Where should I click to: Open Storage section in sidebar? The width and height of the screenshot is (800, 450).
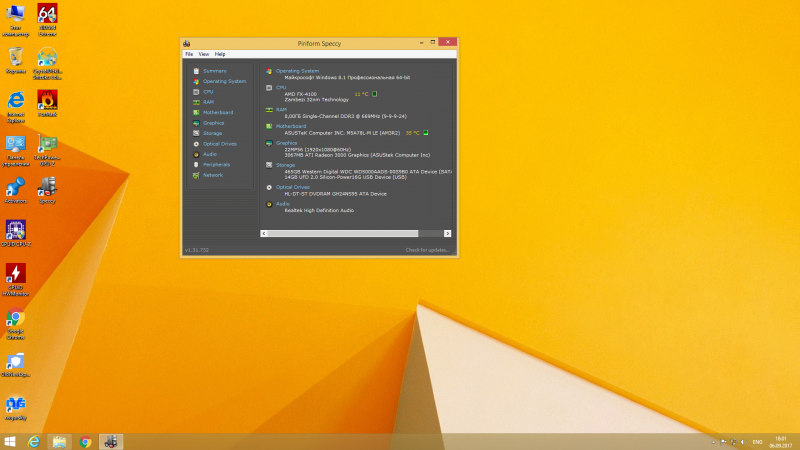212,133
